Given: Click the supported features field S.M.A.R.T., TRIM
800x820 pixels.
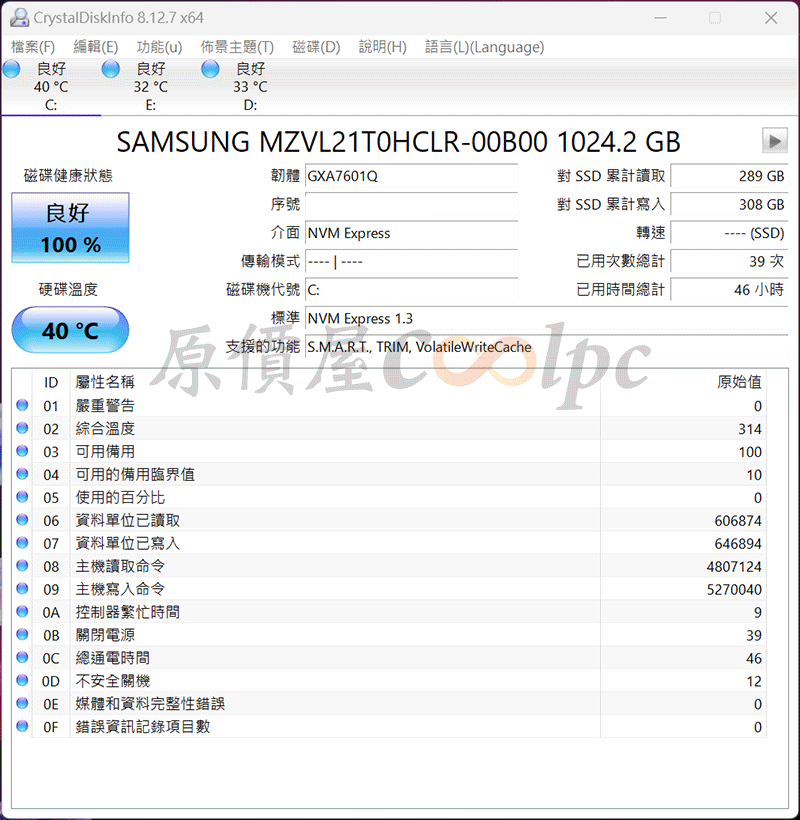Looking at the screenshot, I should coord(546,347).
